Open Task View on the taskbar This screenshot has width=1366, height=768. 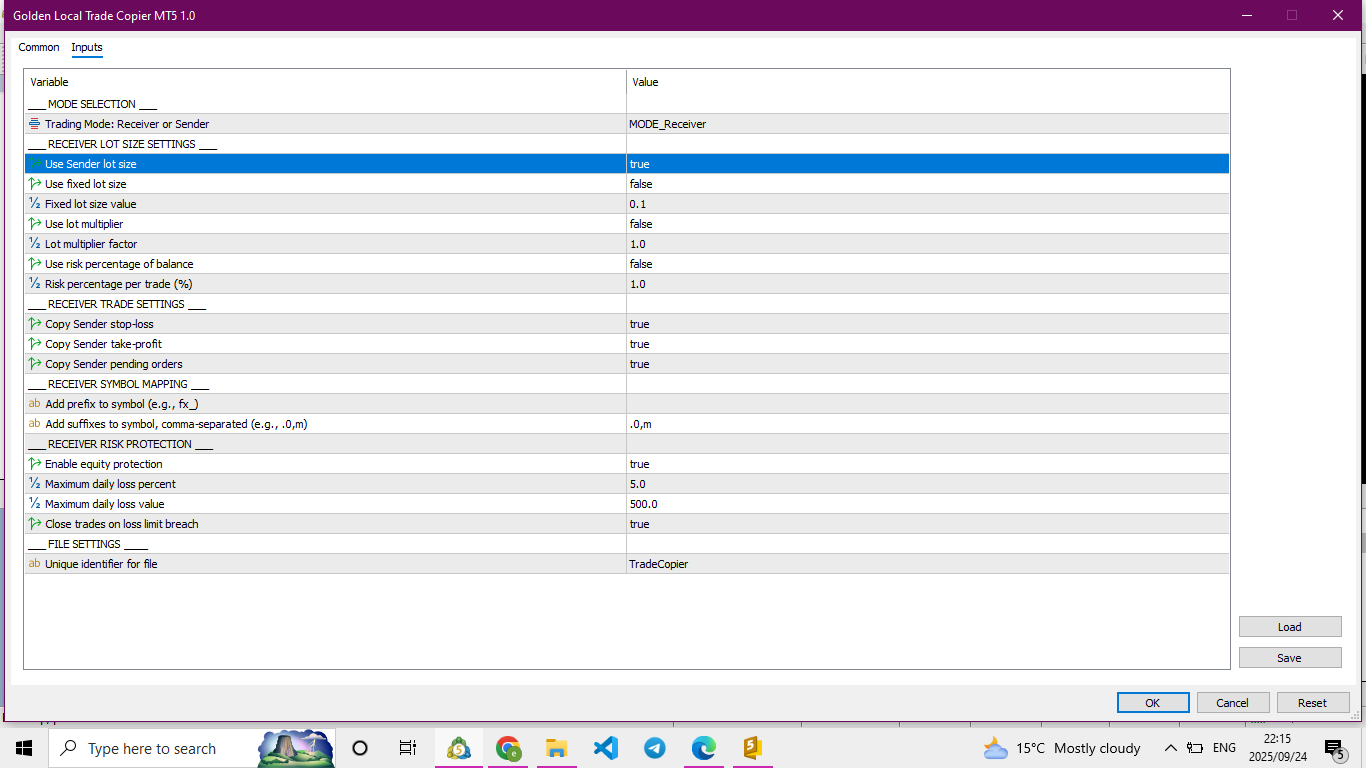coord(407,748)
